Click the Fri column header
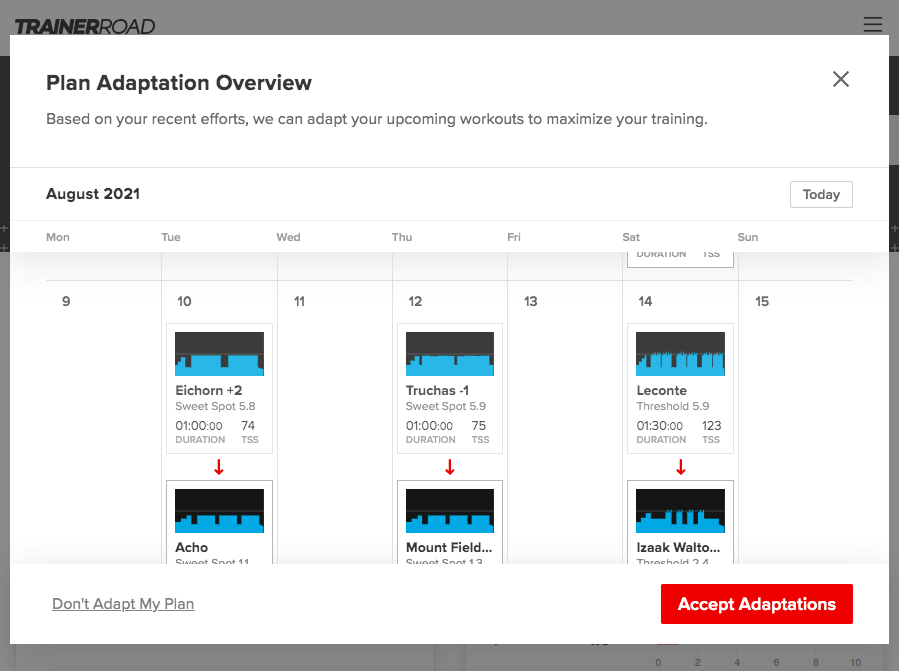The width and height of the screenshot is (899, 671). [x=514, y=237]
